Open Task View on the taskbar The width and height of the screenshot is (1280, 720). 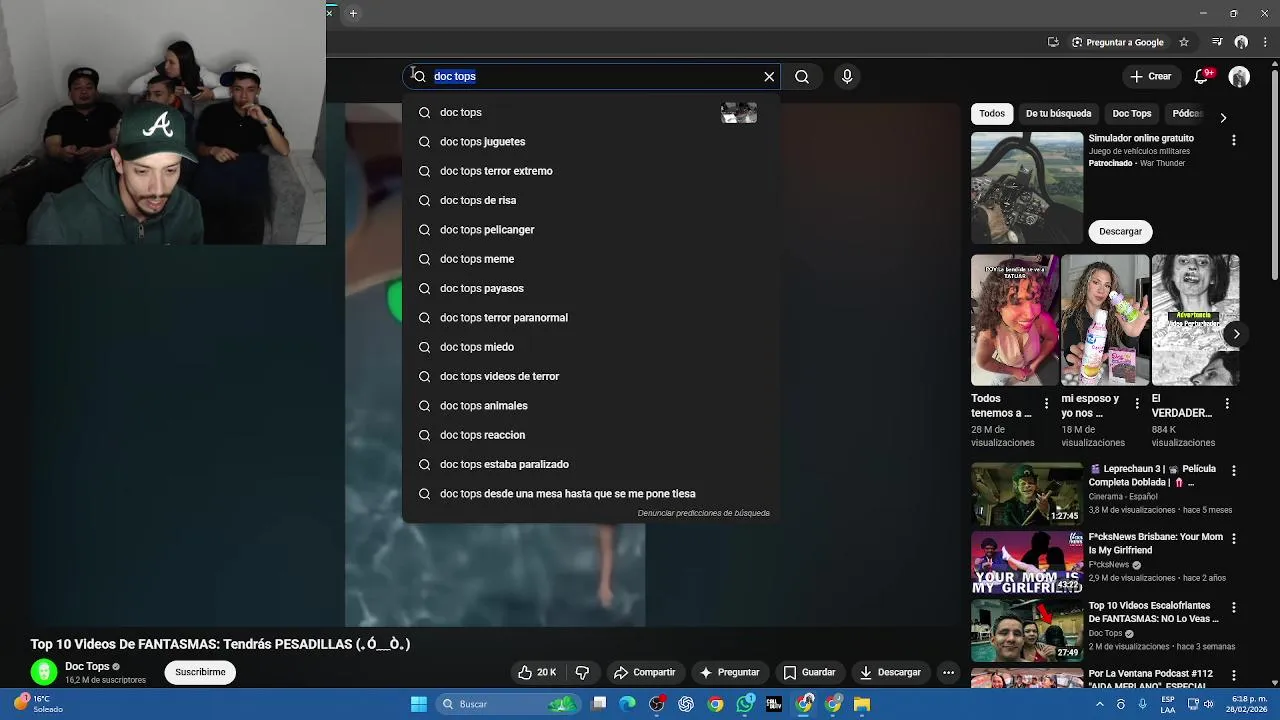point(598,704)
